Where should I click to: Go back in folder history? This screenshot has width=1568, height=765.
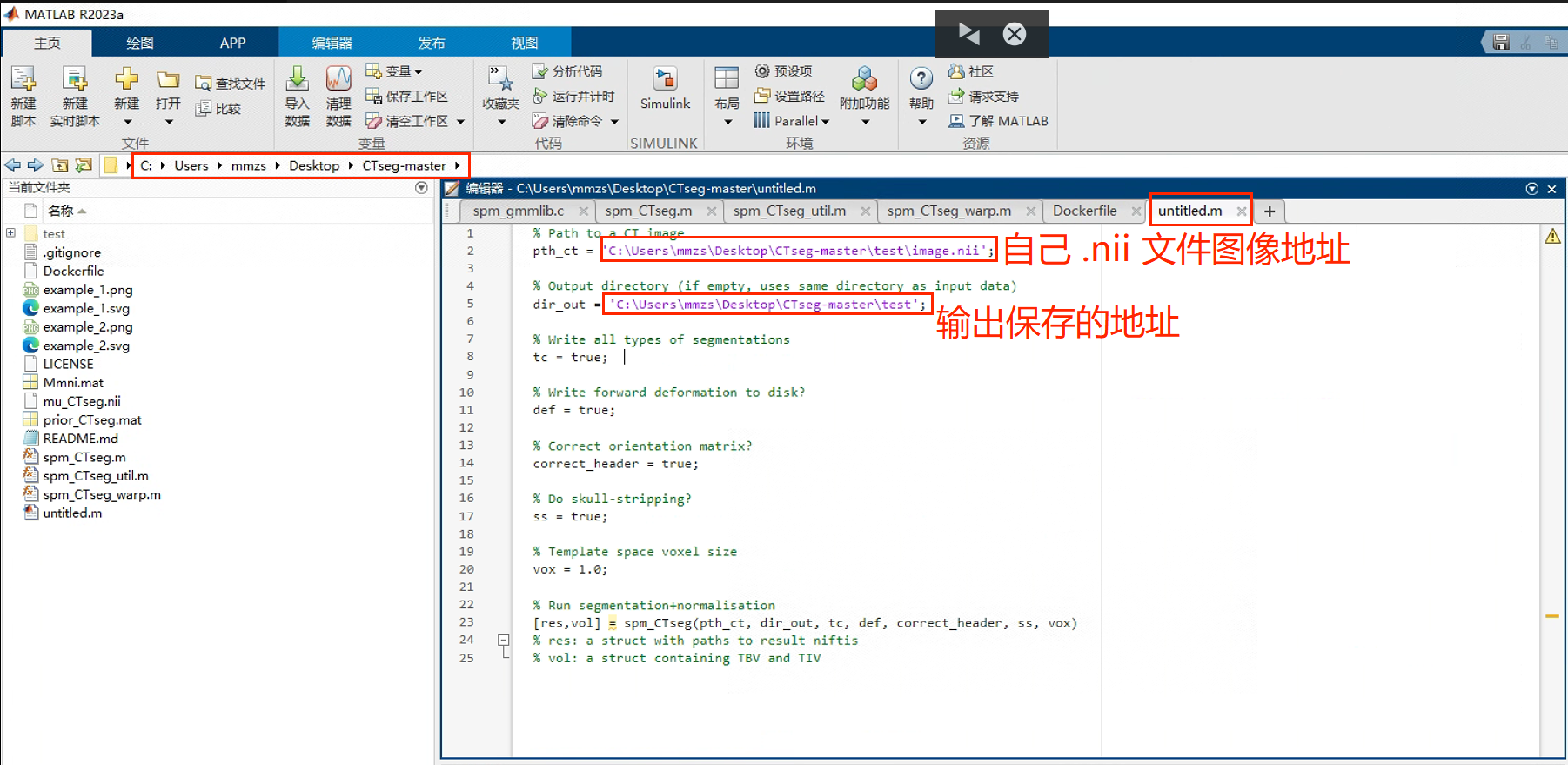(x=12, y=165)
